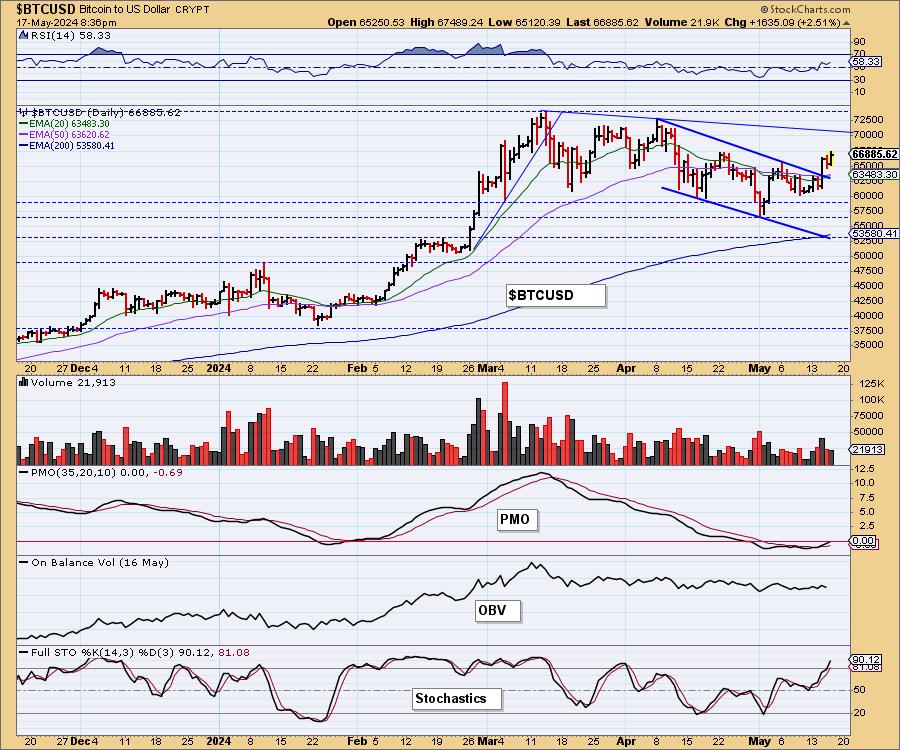Click the black line icon before PMO legend
Screen dimensions: 900x750
pos(24,472)
